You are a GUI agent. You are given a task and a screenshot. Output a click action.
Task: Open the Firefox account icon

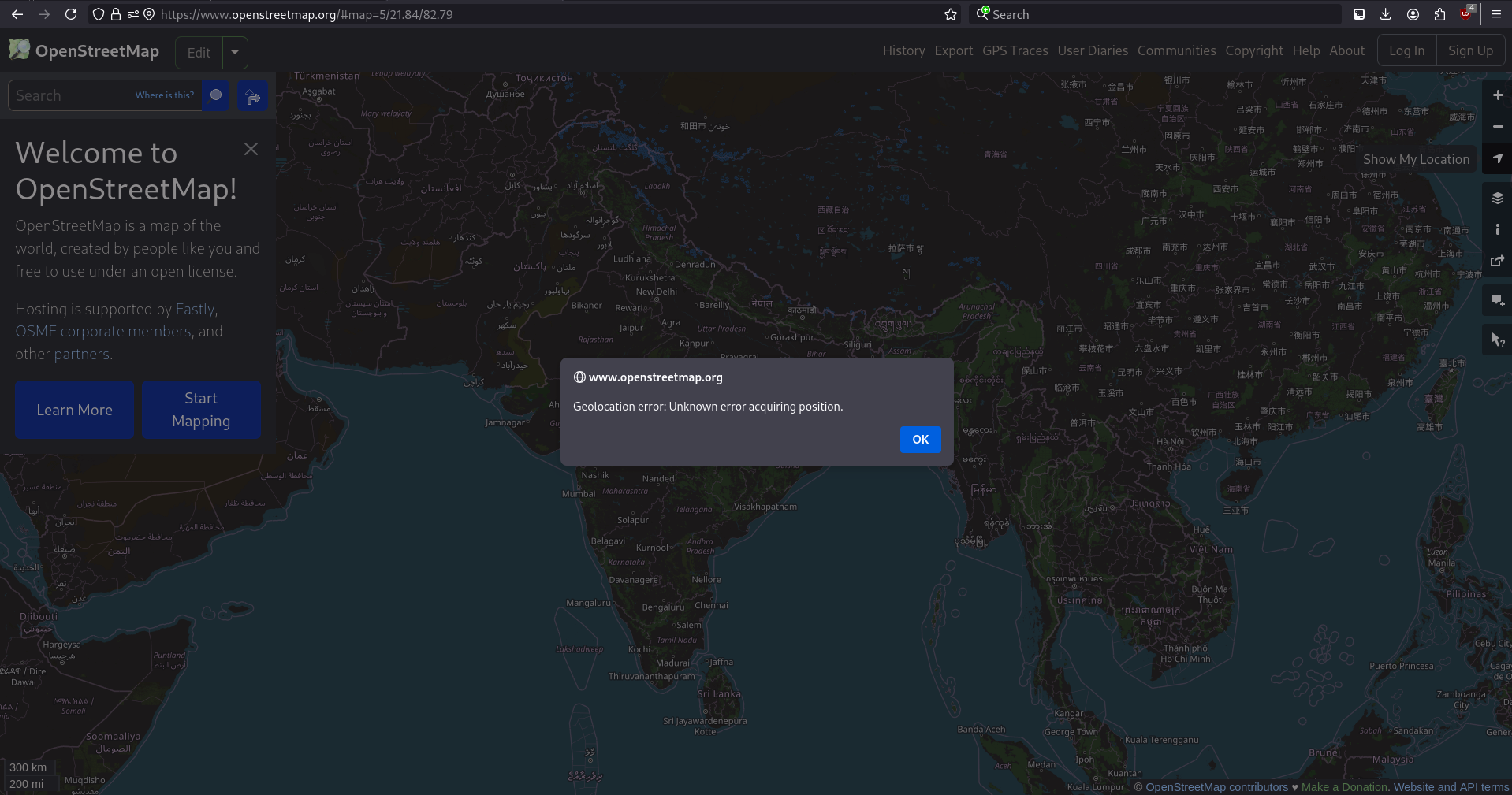(1413, 14)
